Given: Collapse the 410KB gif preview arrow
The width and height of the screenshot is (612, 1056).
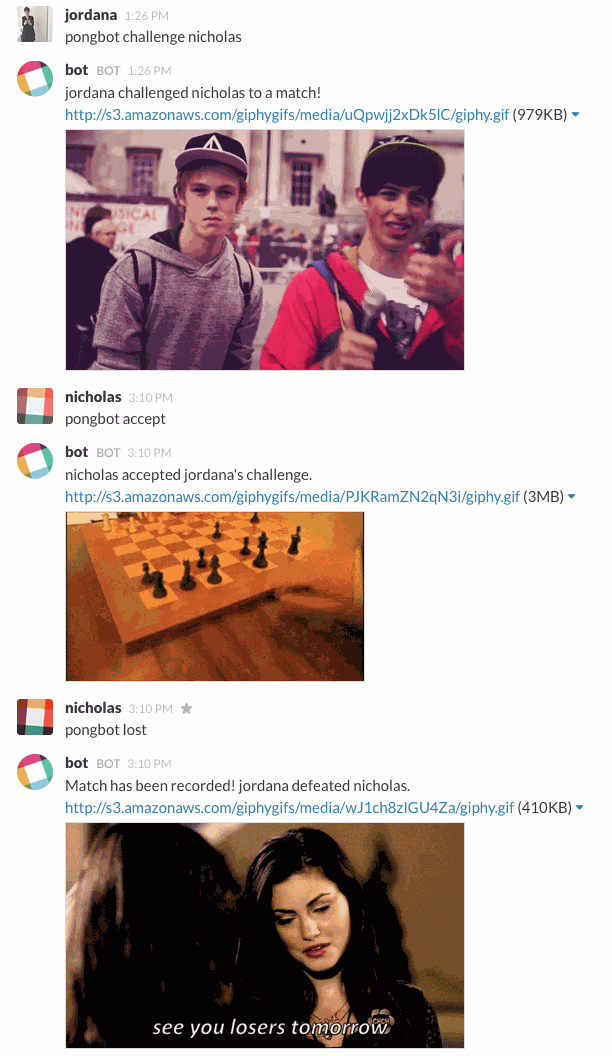Looking at the screenshot, I should pyautogui.click(x=580, y=807).
